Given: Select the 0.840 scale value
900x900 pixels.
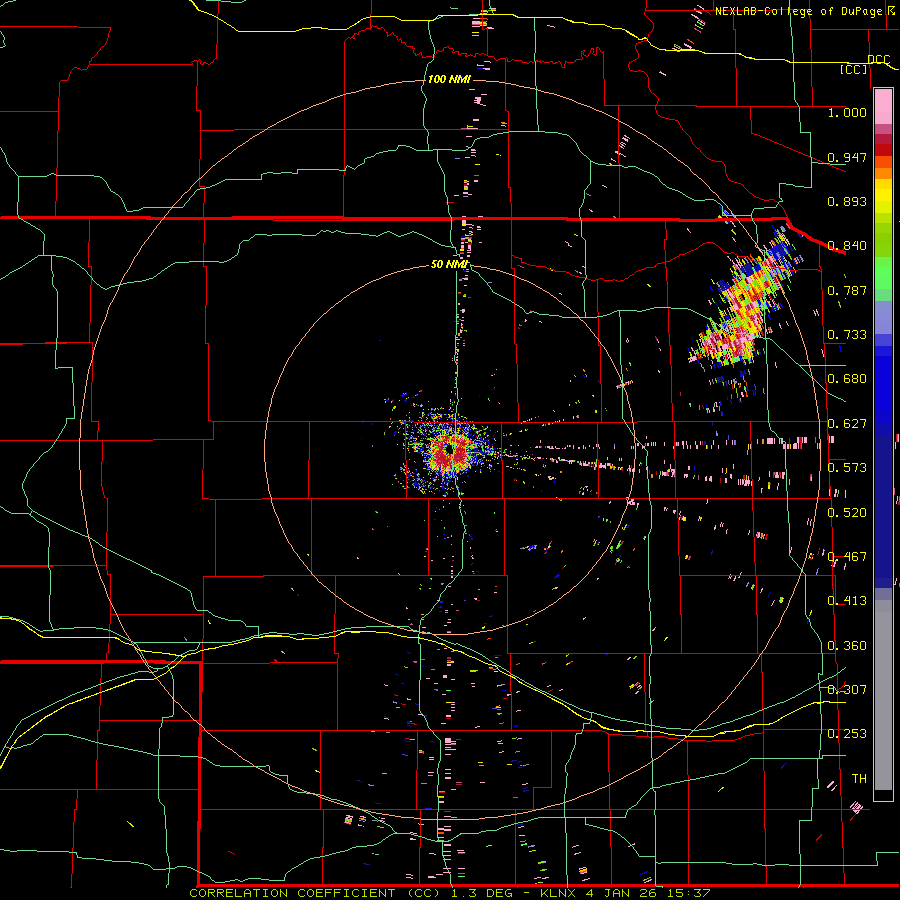Looking at the screenshot, I should (x=847, y=245).
